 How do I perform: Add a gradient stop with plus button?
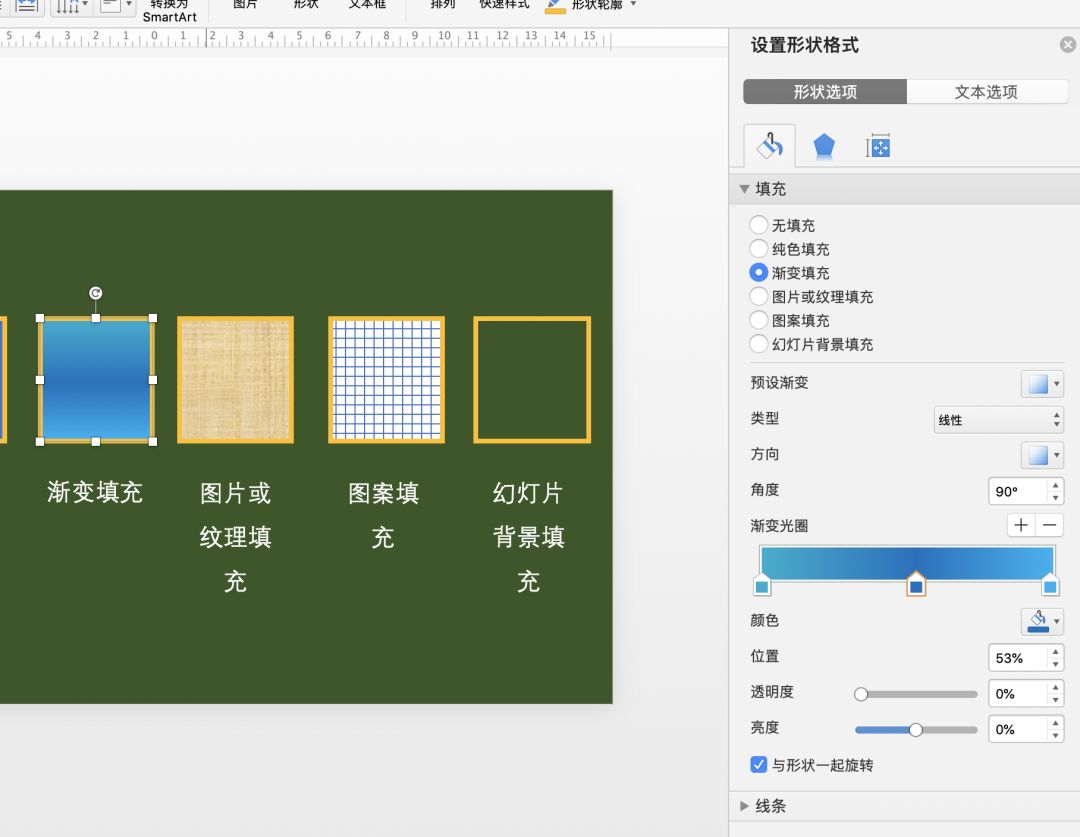pos(1021,525)
